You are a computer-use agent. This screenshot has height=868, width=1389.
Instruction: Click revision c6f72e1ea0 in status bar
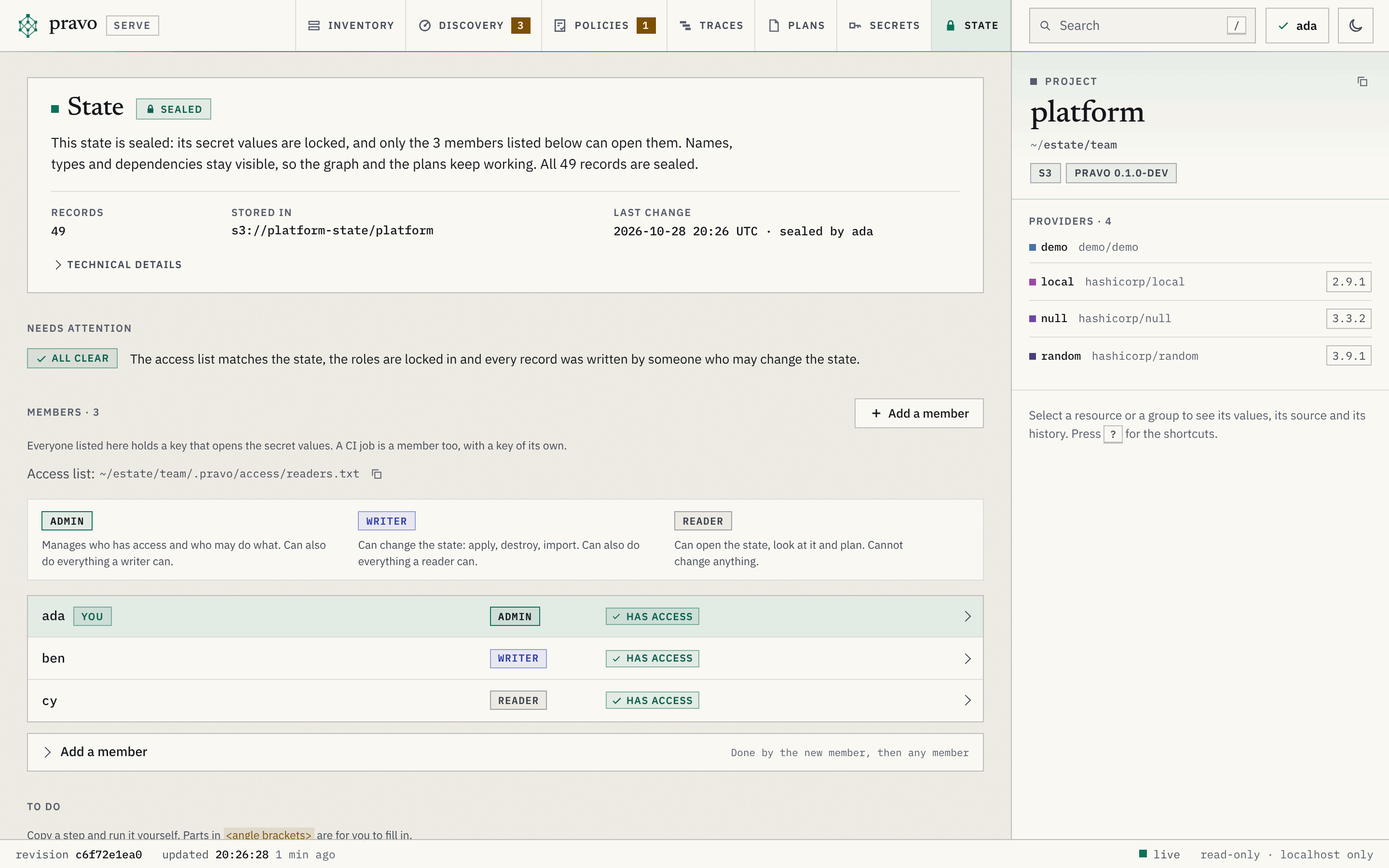point(79,854)
